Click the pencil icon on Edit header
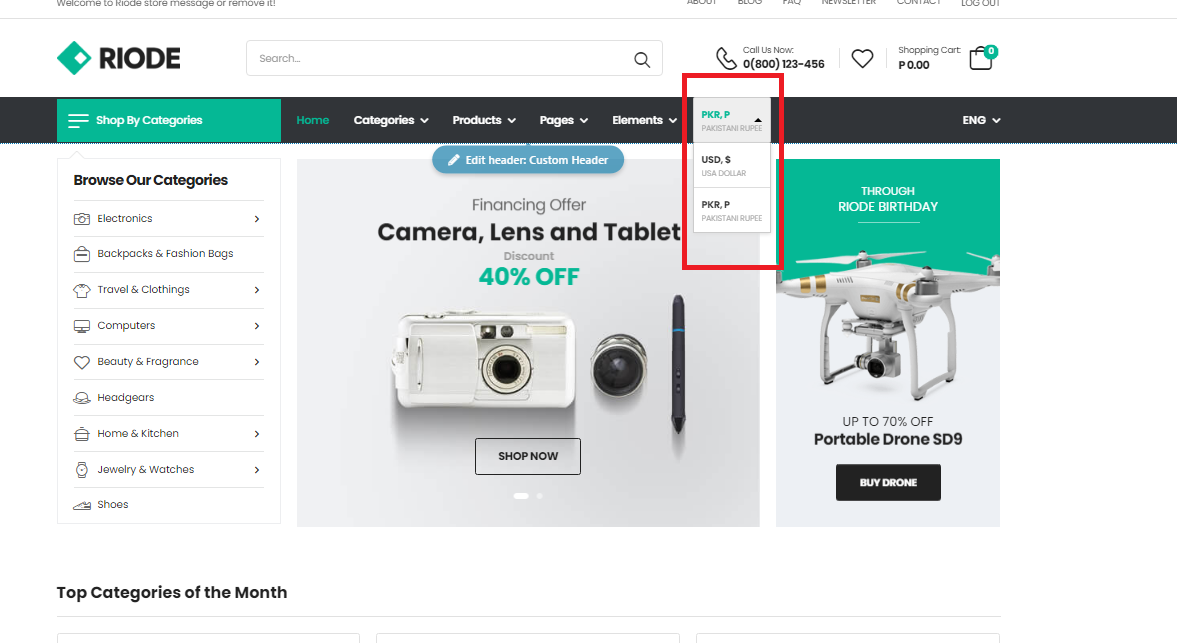Image resolution: width=1177 pixels, height=643 pixels. click(453, 160)
